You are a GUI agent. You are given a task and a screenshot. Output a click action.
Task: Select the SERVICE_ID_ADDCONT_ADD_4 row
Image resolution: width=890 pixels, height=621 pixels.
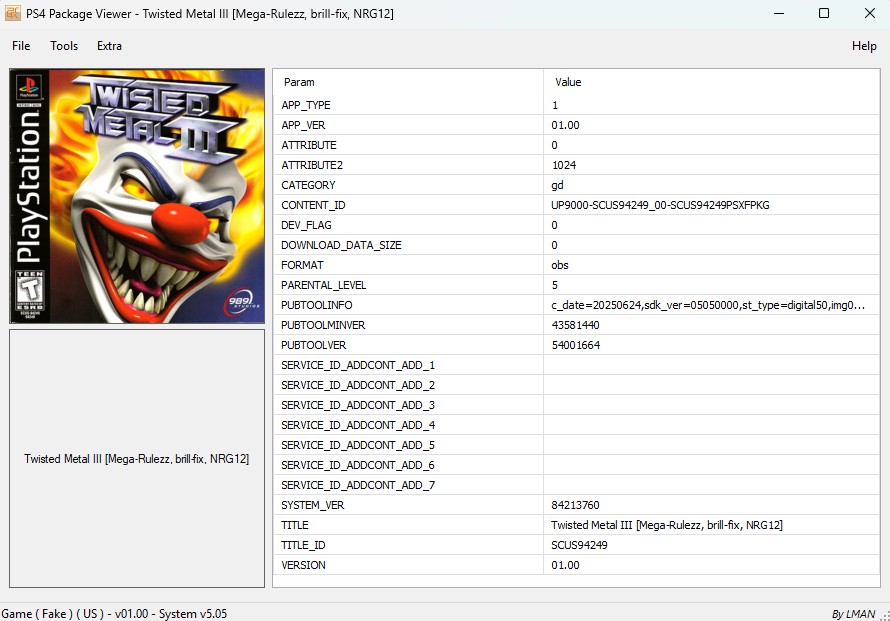(x=576, y=425)
